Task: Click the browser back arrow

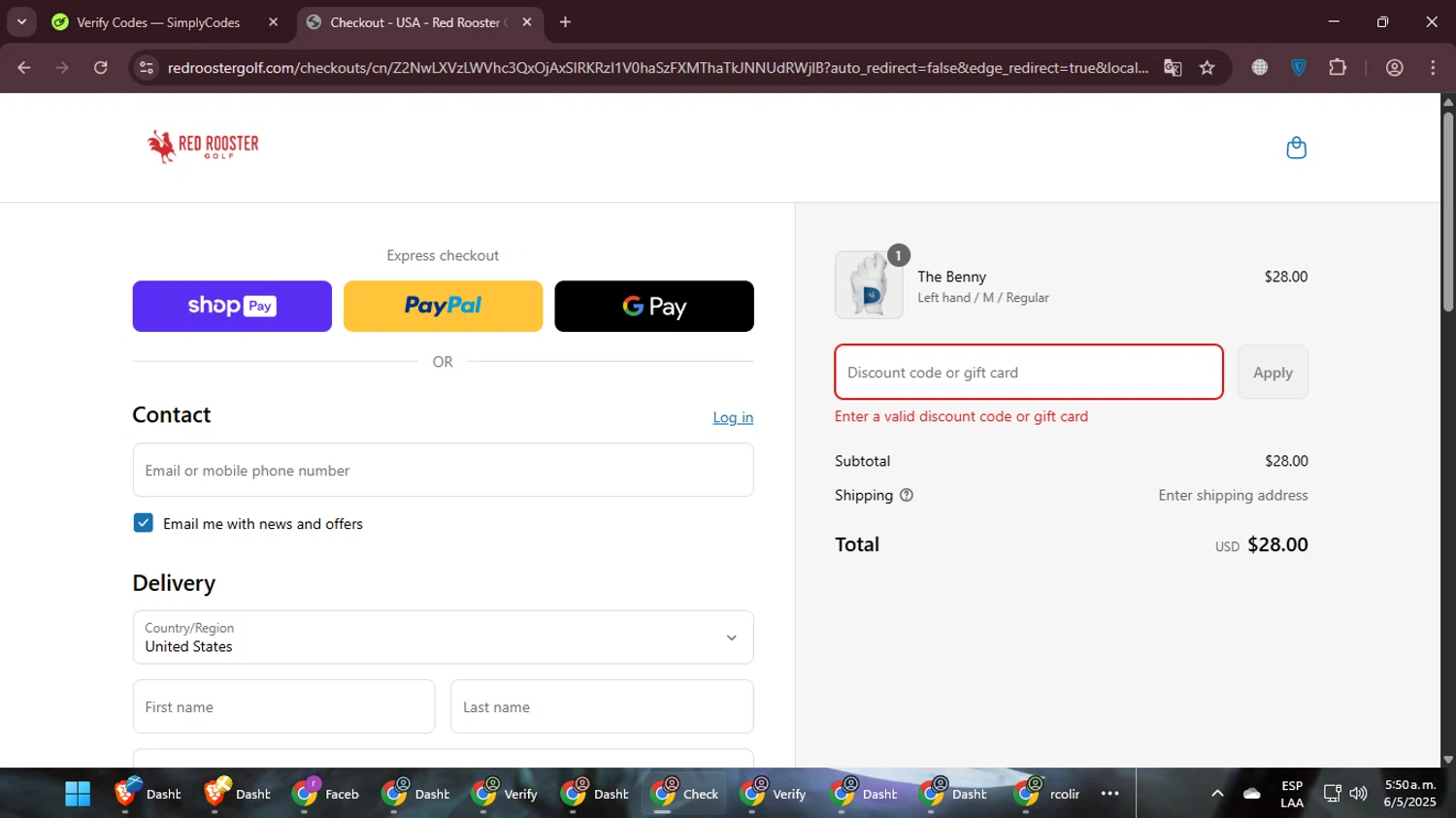Action: 24,67
